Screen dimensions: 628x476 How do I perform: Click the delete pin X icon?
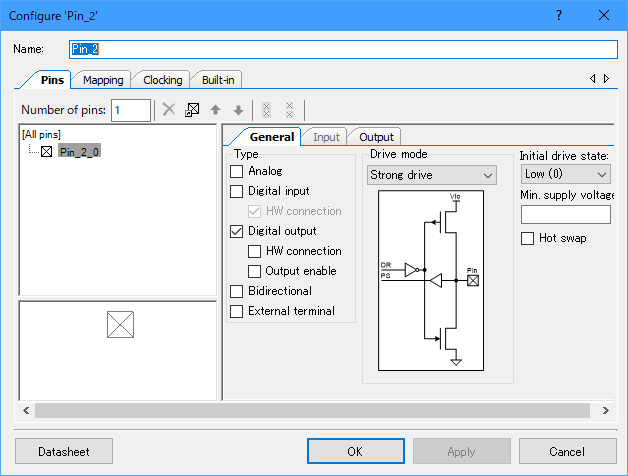pos(169,110)
